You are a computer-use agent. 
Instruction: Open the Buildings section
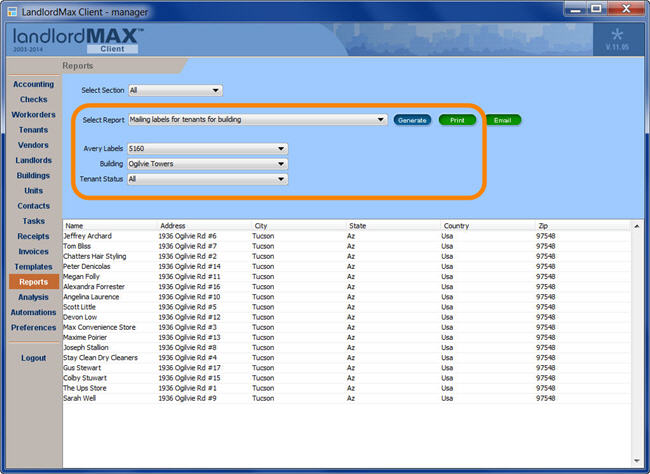34,175
